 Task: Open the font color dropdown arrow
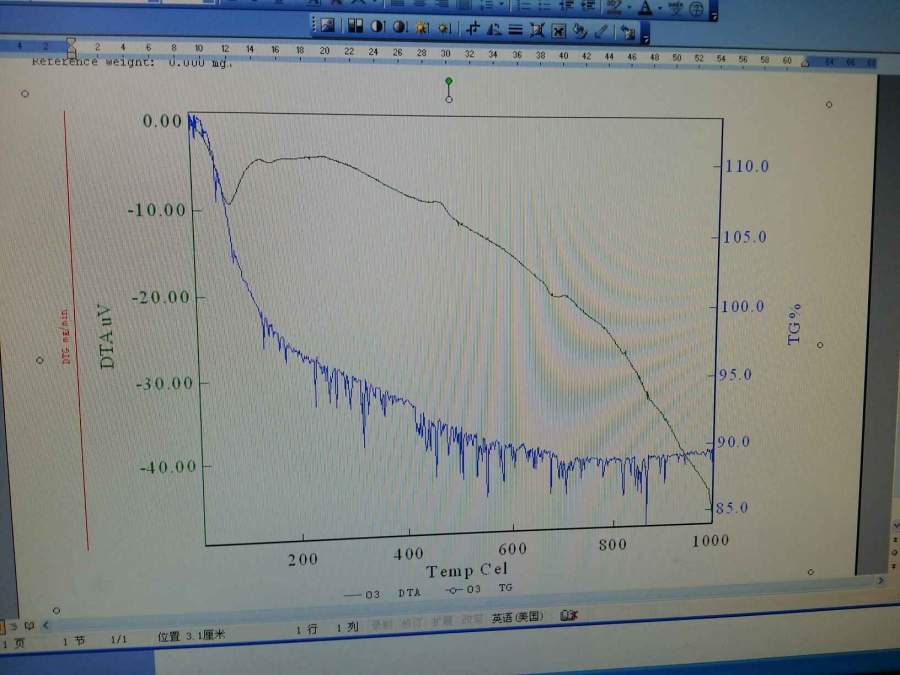pyautogui.click(x=660, y=8)
